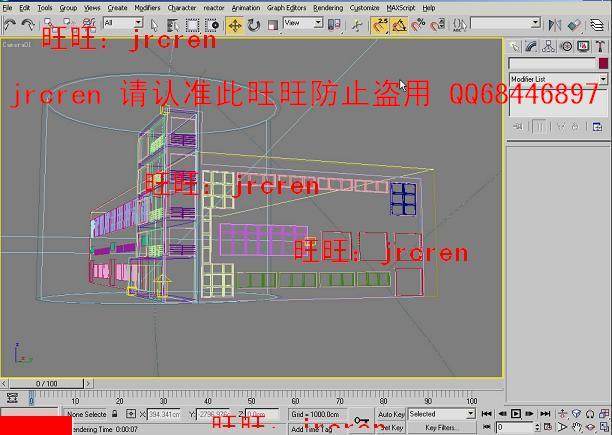
Task: Click the Next Frame button
Action: click(x=530, y=414)
